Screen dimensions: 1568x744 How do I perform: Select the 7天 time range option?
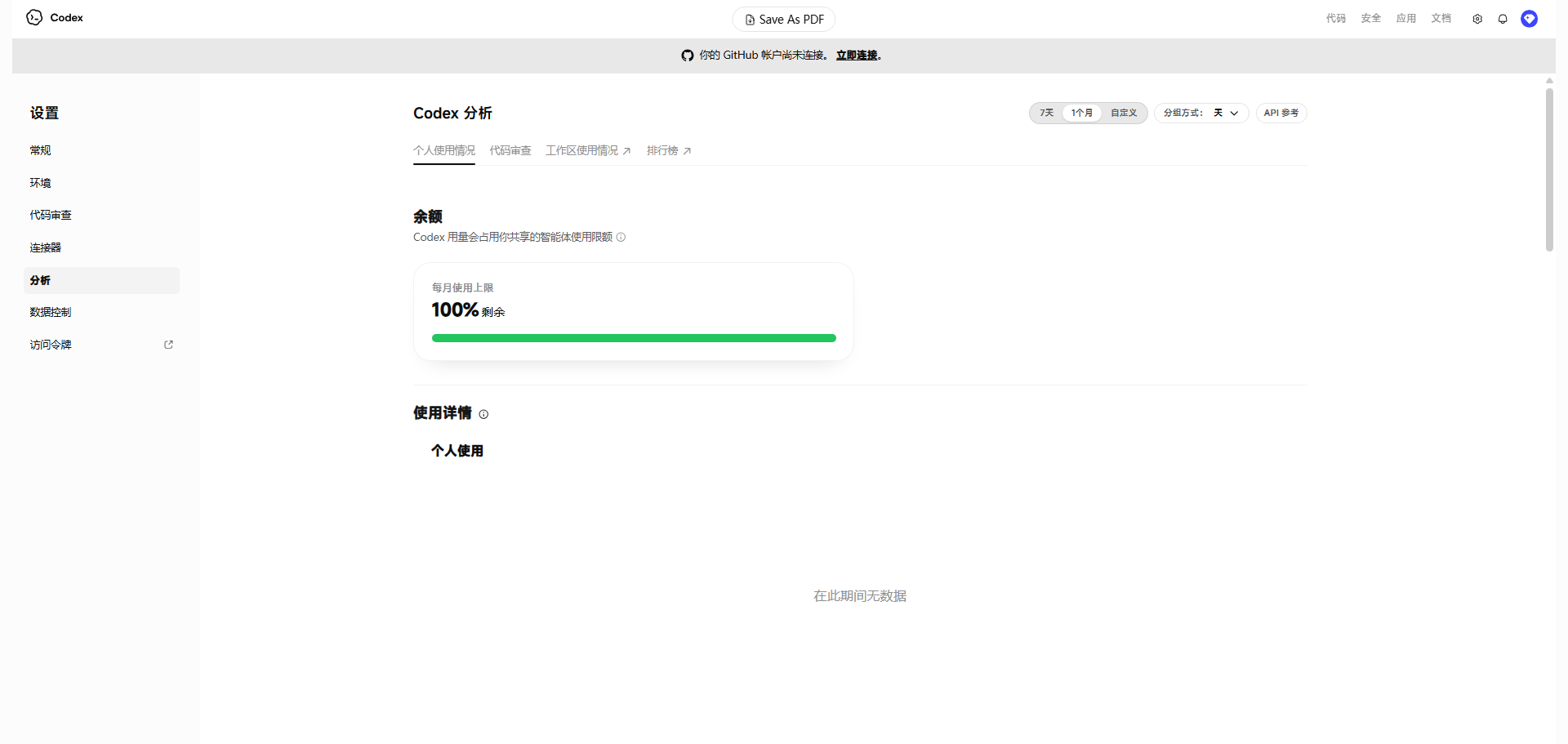(x=1046, y=113)
